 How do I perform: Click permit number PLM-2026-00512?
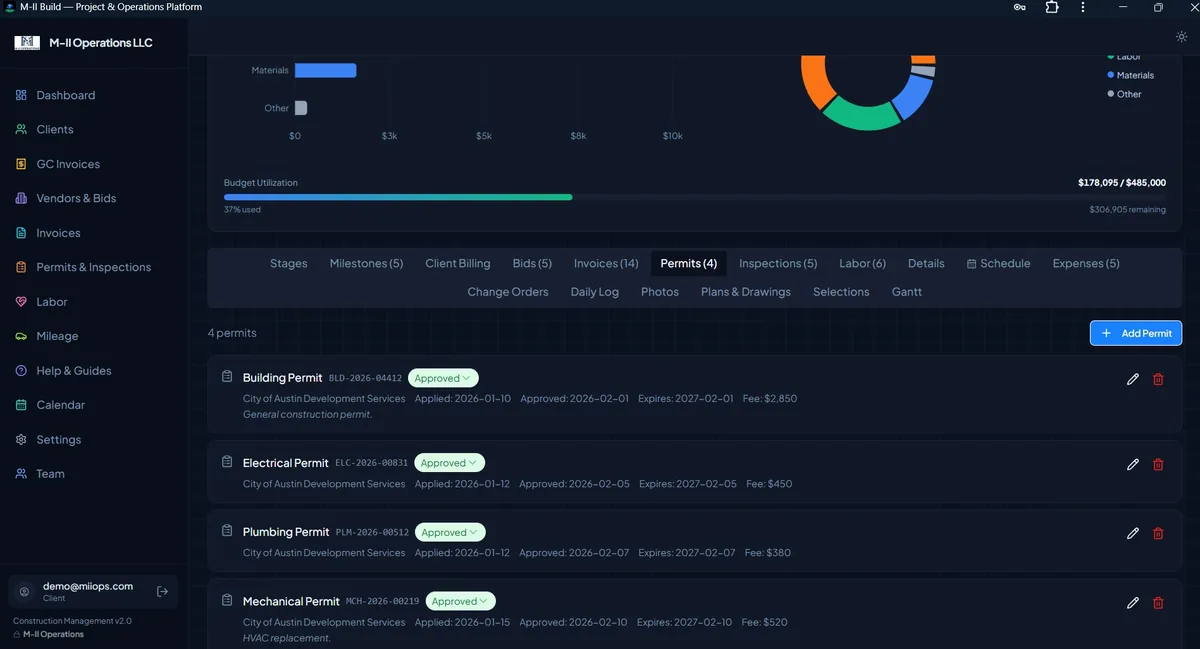pos(373,532)
